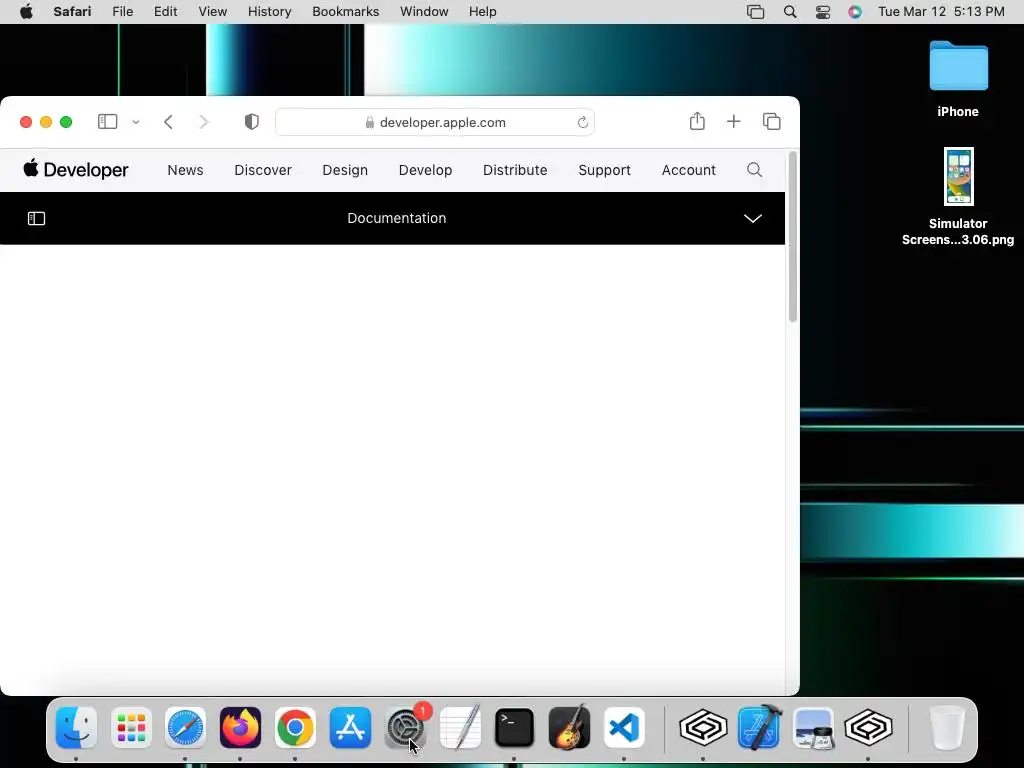
Task: Open the Apple menu
Action: click(x=26, y=12)
